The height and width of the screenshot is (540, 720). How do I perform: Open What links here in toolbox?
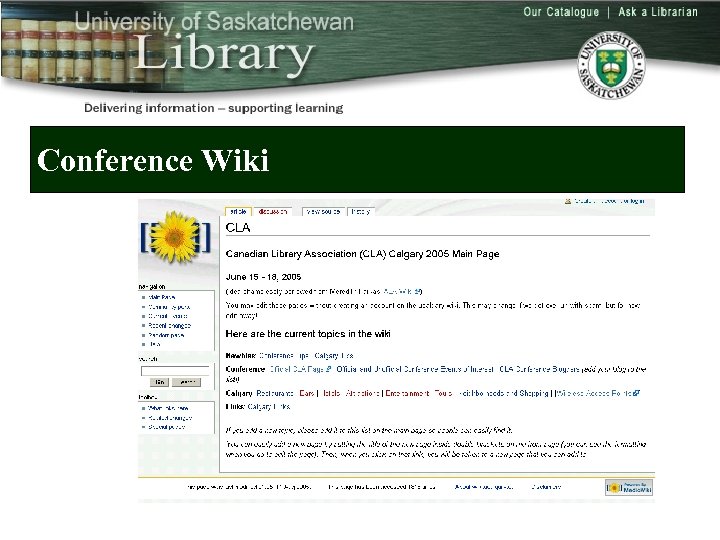168,408
